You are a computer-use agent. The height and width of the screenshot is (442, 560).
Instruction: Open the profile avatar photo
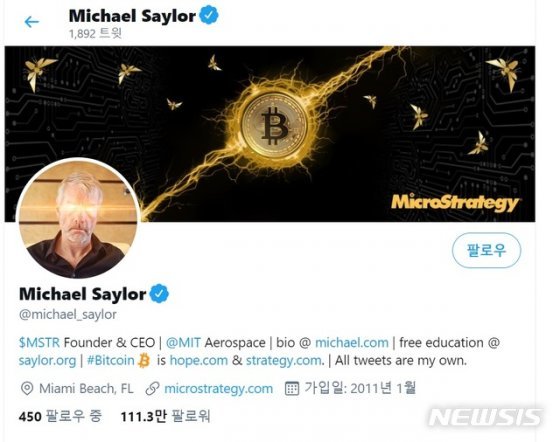(78, 218)
